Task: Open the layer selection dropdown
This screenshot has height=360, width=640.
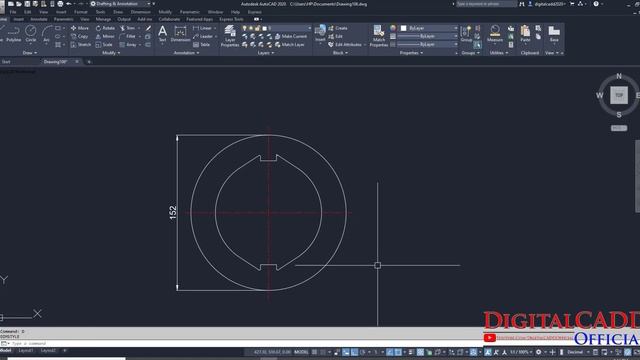Action: point(276,28)
